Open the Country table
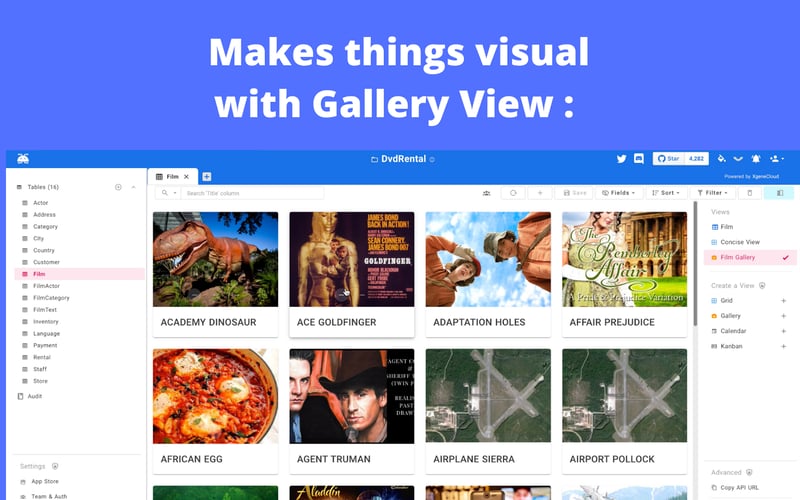The image size is (800, 500). [x=43, y=251]
